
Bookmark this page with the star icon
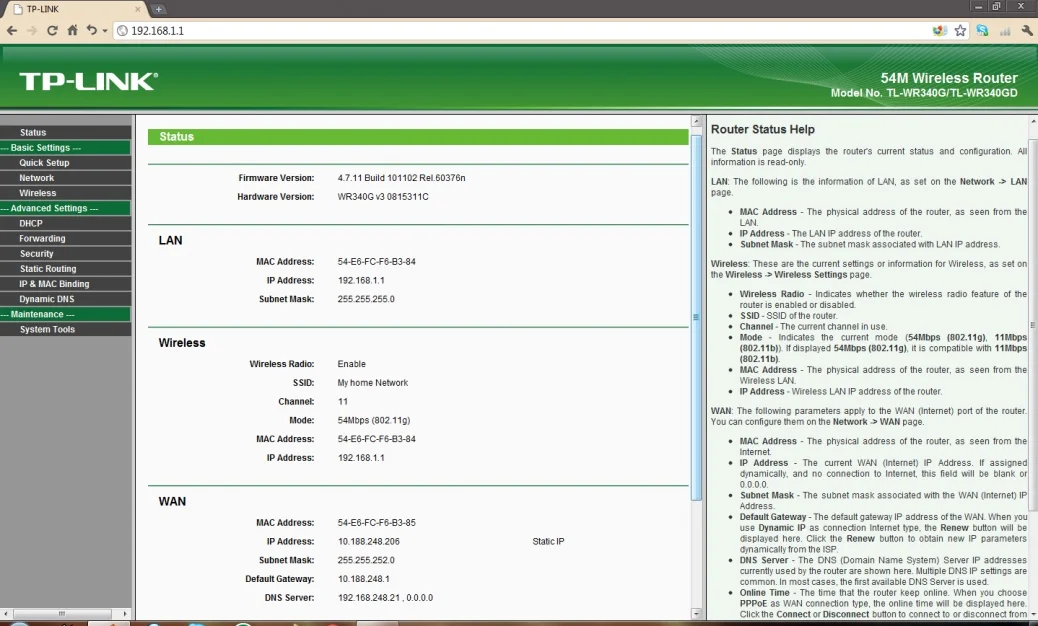pyautogui.click(x=960, y=31)
